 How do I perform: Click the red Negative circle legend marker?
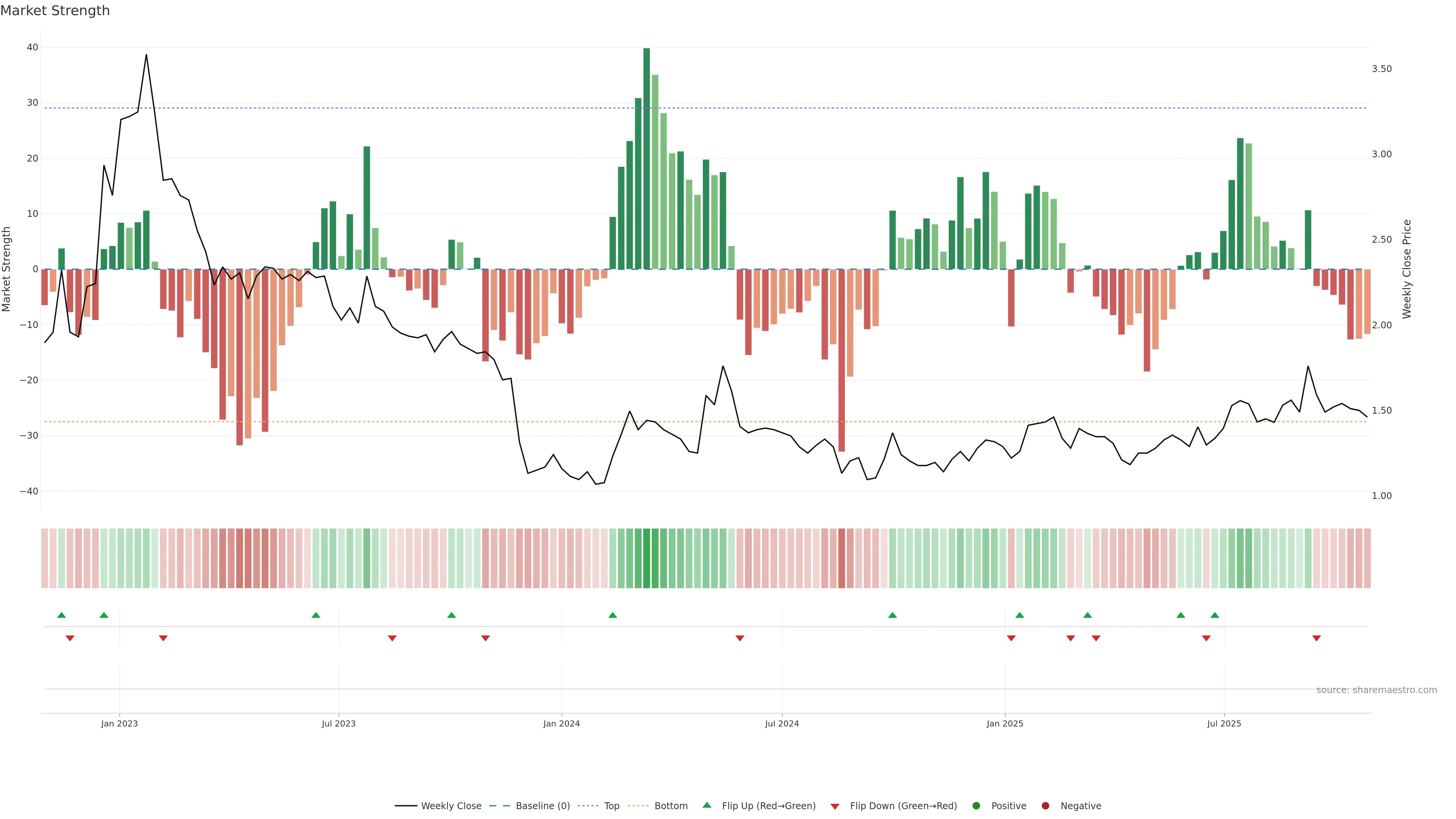[x=1045, y=805]
